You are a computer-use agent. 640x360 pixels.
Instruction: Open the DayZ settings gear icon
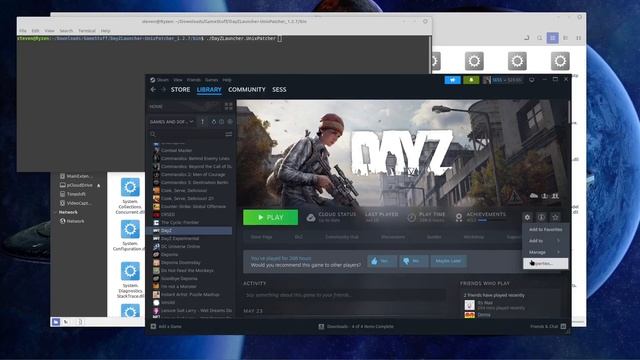click(527, 217)
